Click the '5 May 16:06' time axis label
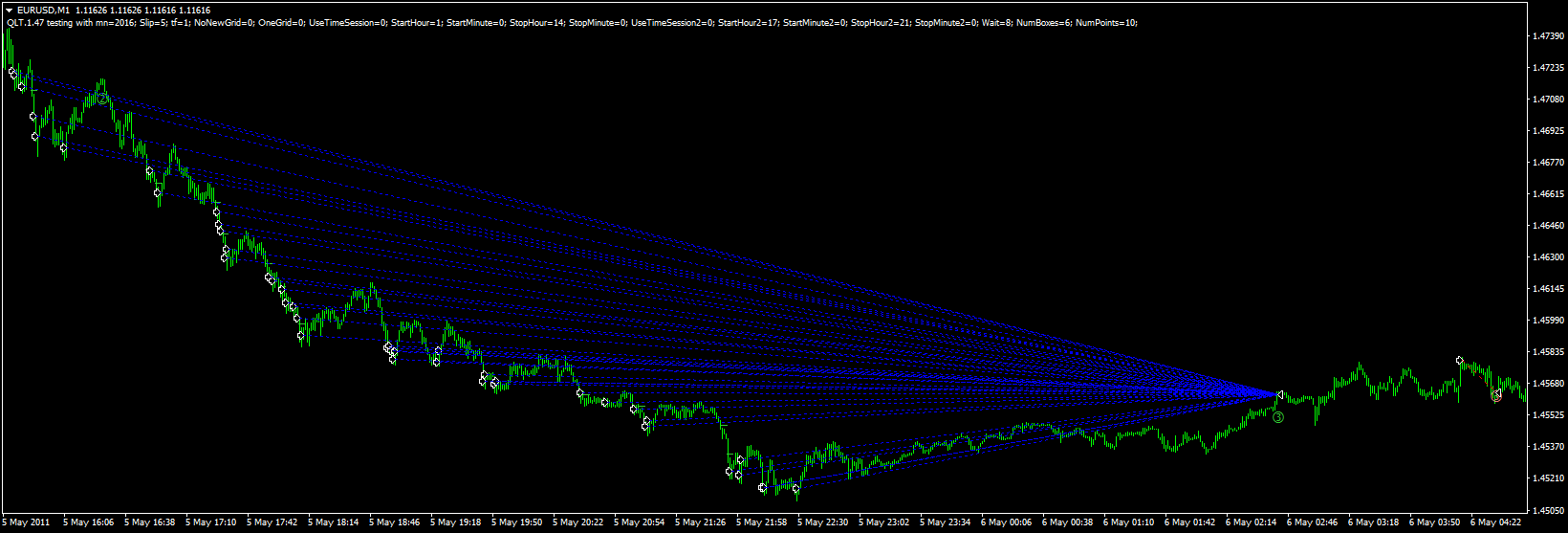 point(89,522)
